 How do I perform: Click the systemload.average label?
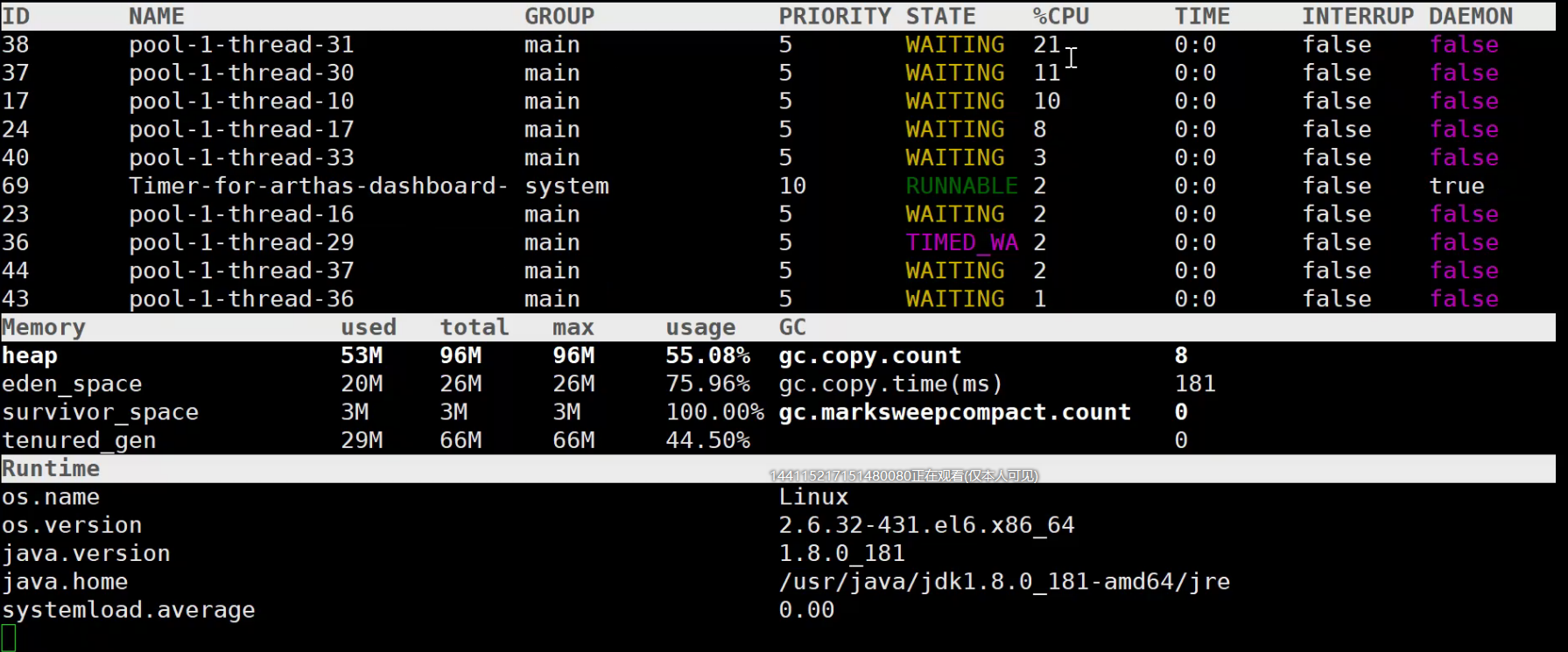pos(129,610)
